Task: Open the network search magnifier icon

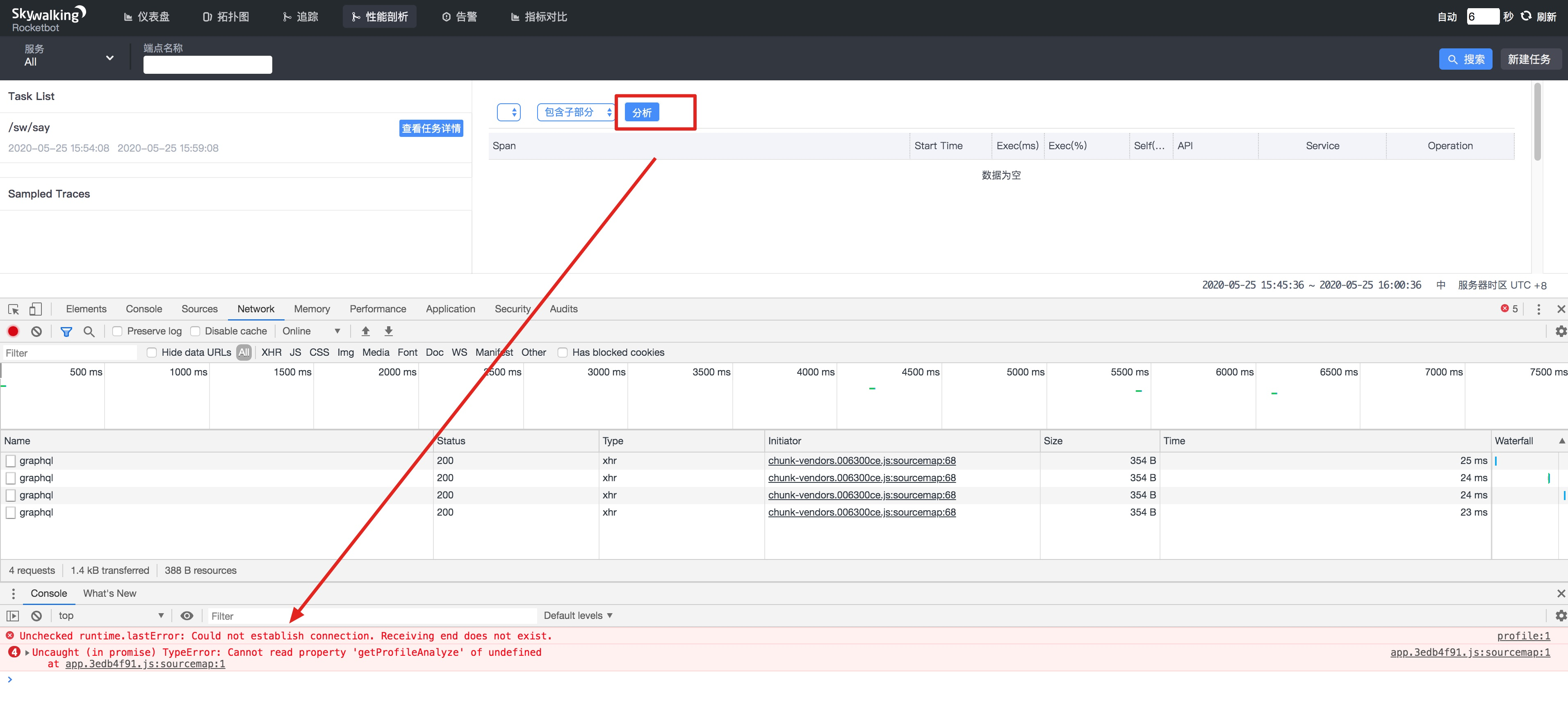Action: click(x=89, y=332)
